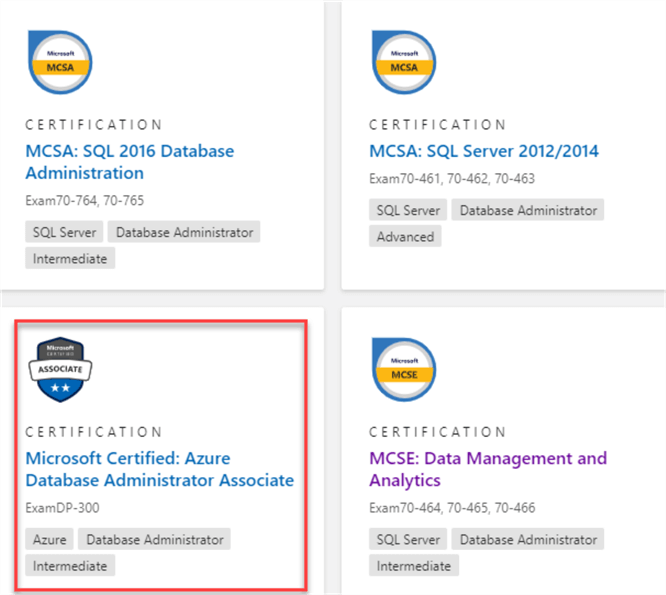This screenshot has height=595, width=666.
Task: Click the Advanced tag
Action: [405, 236]
